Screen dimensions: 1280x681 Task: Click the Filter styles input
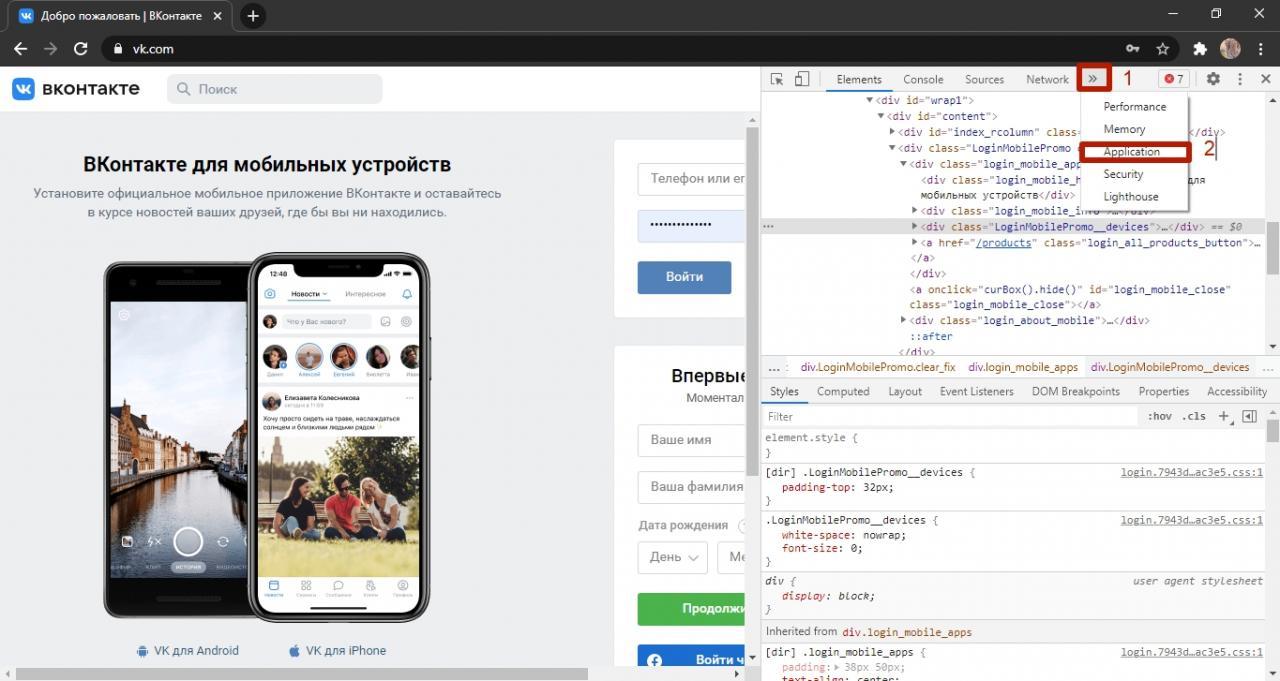click(950, 416)
